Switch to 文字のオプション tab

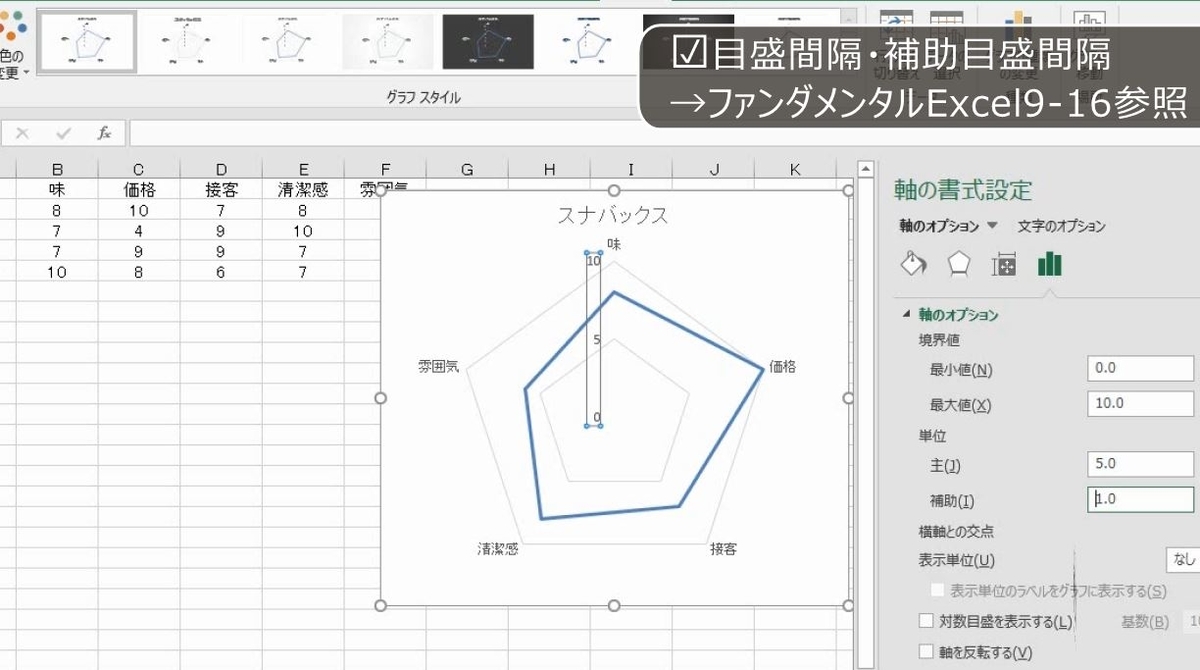[x=1061, y=226]
